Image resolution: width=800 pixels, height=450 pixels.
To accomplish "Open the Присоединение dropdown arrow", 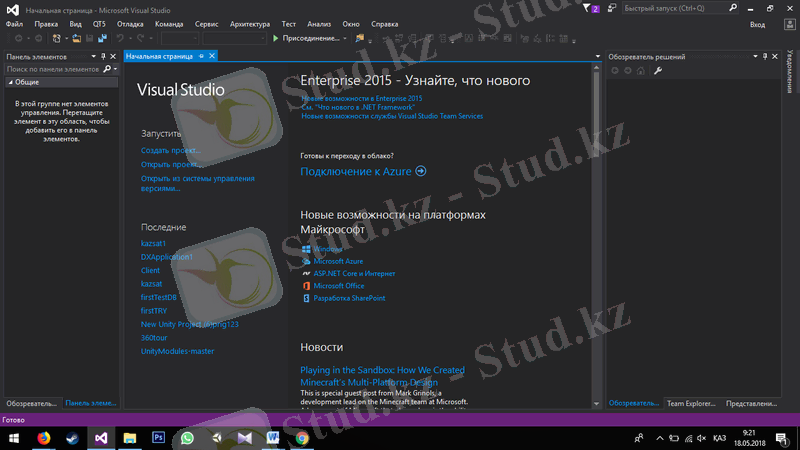I will (x=345, y=38).
